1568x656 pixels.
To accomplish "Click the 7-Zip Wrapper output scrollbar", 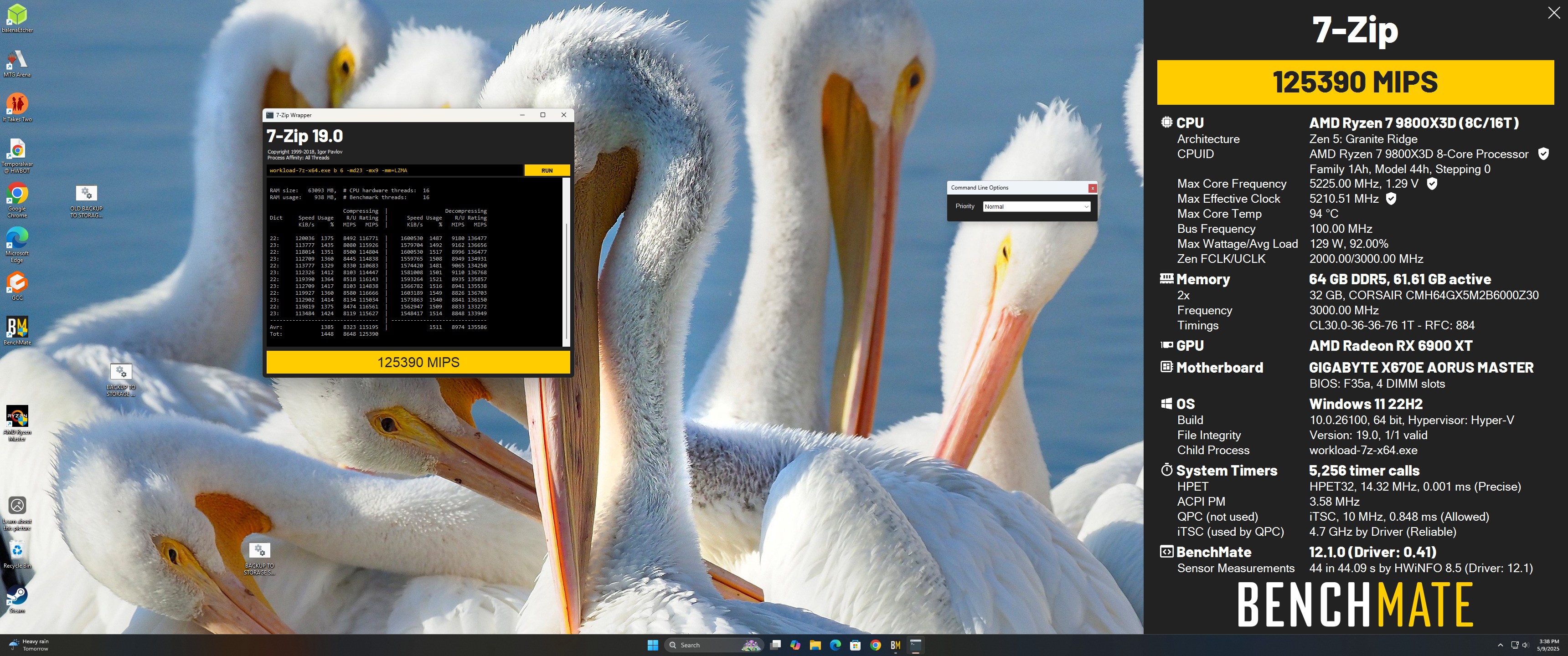I will [567, 261].
